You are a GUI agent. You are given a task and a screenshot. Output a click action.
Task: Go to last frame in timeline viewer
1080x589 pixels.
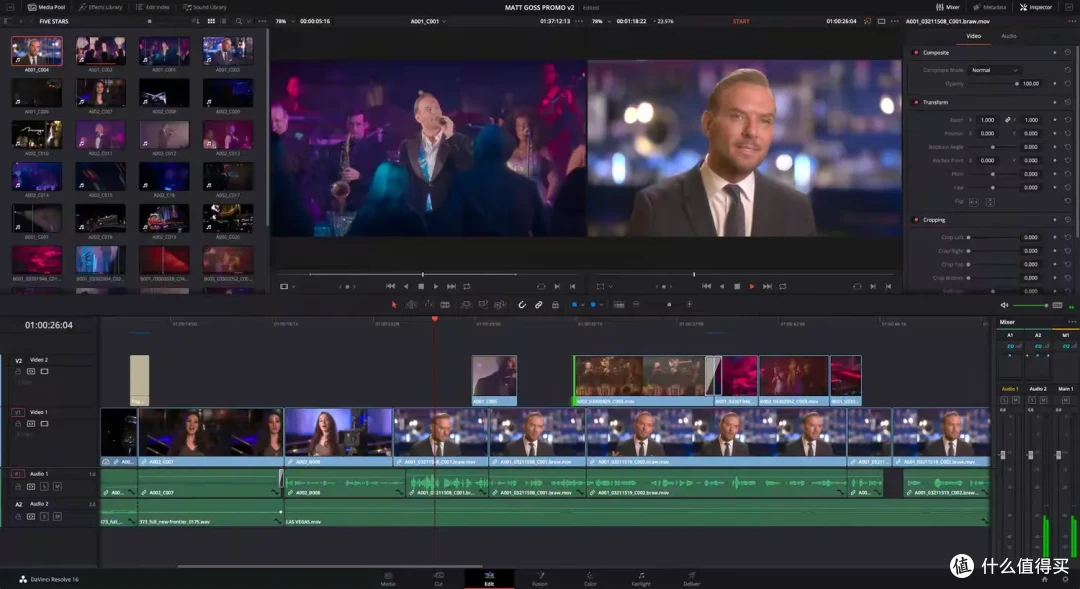[767, 287]
